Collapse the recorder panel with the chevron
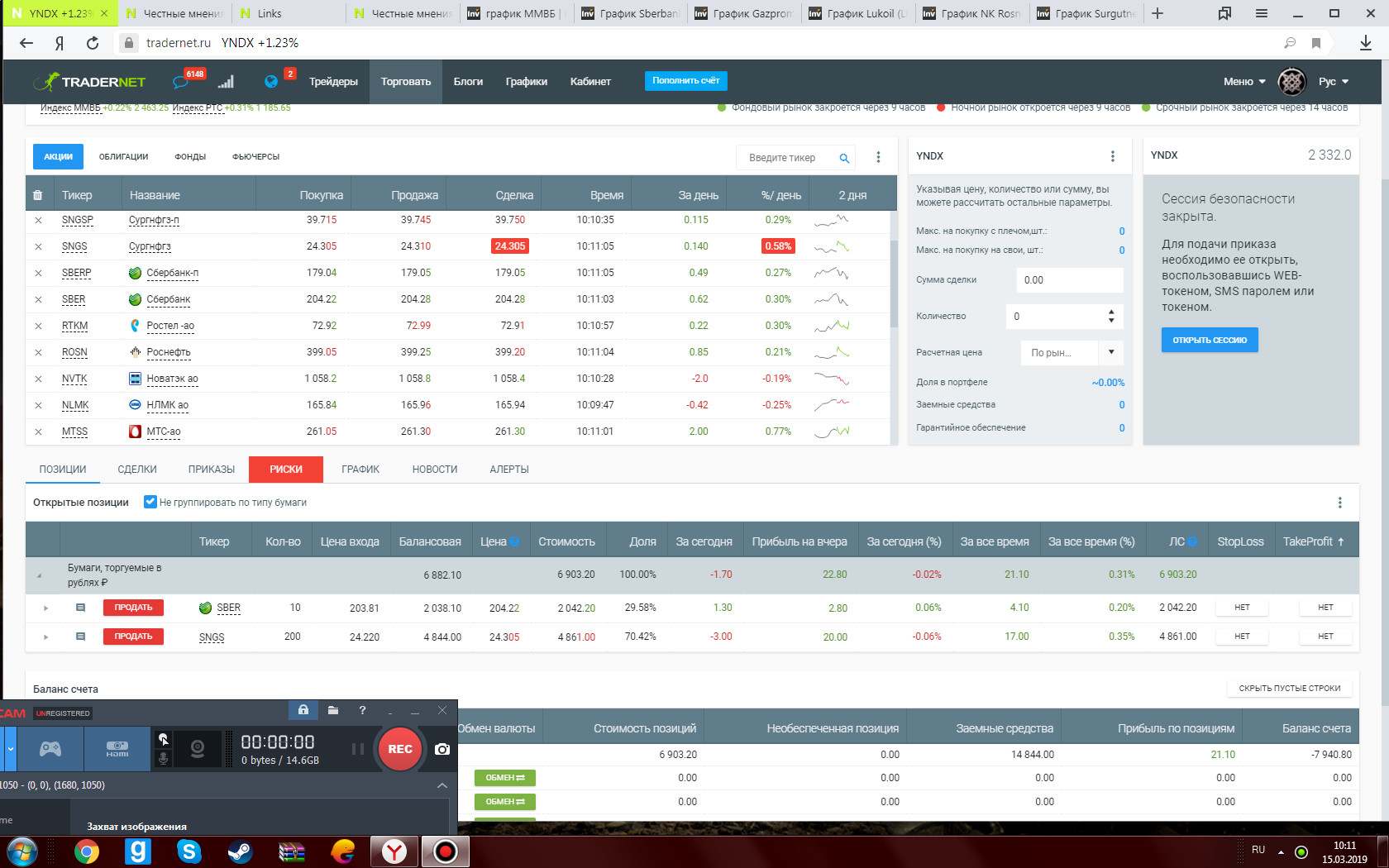This screenshot has width=1389, height=868. tap(442, 785)
